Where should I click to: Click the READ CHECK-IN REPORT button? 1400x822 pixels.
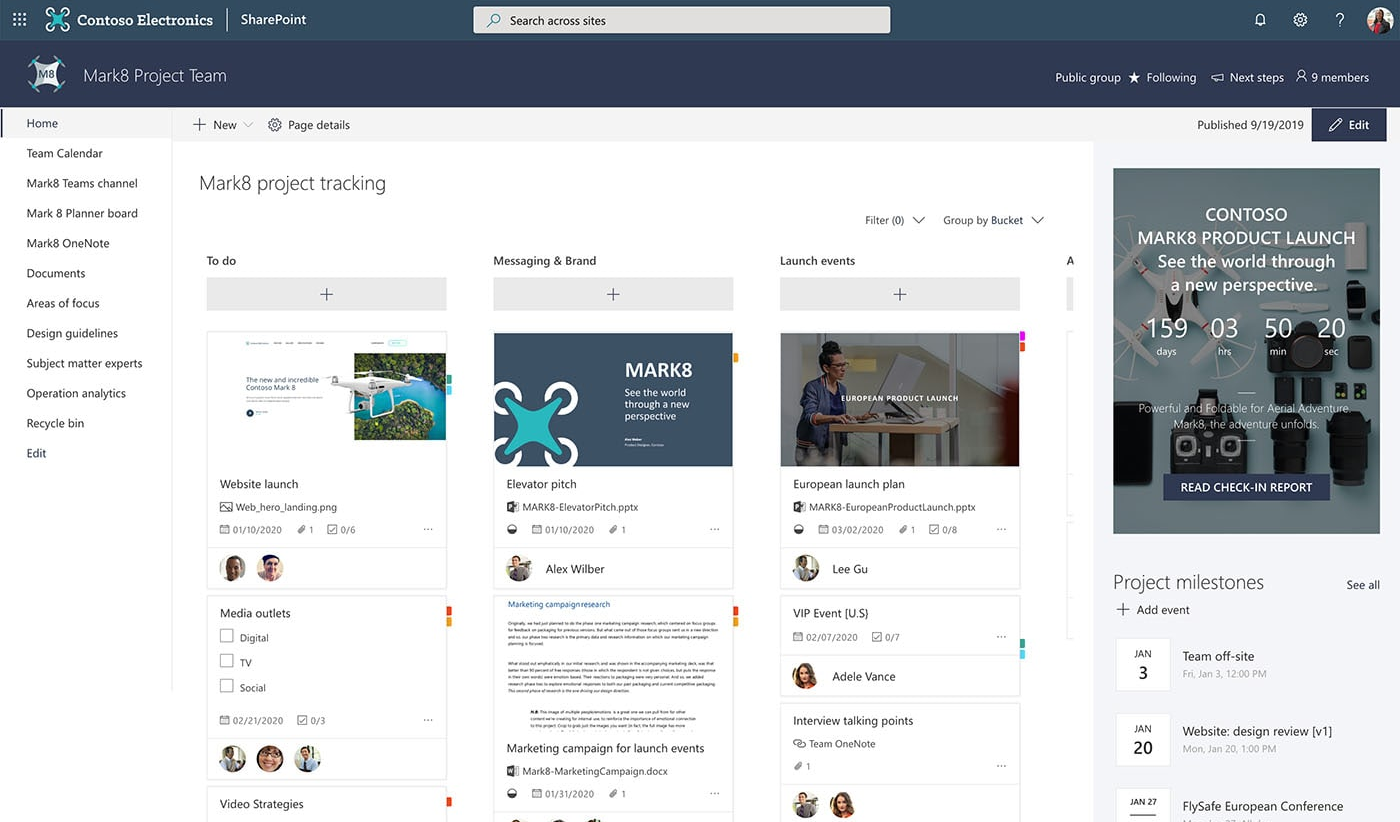pos(1246,487)
